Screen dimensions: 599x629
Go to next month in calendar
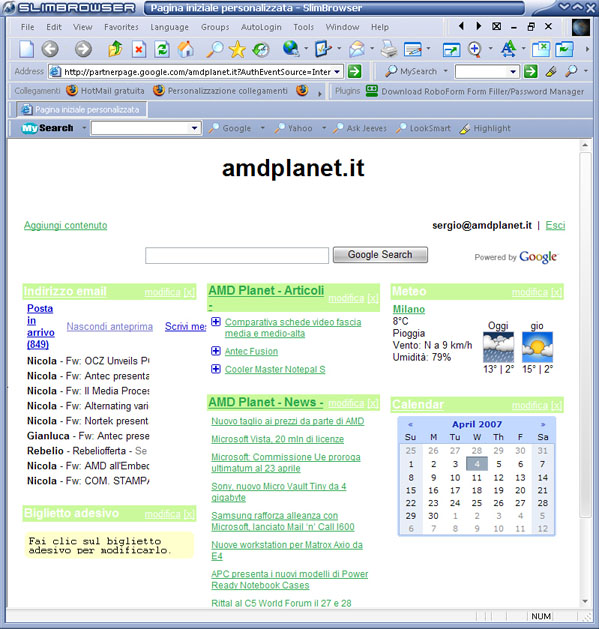pos(543,424)
